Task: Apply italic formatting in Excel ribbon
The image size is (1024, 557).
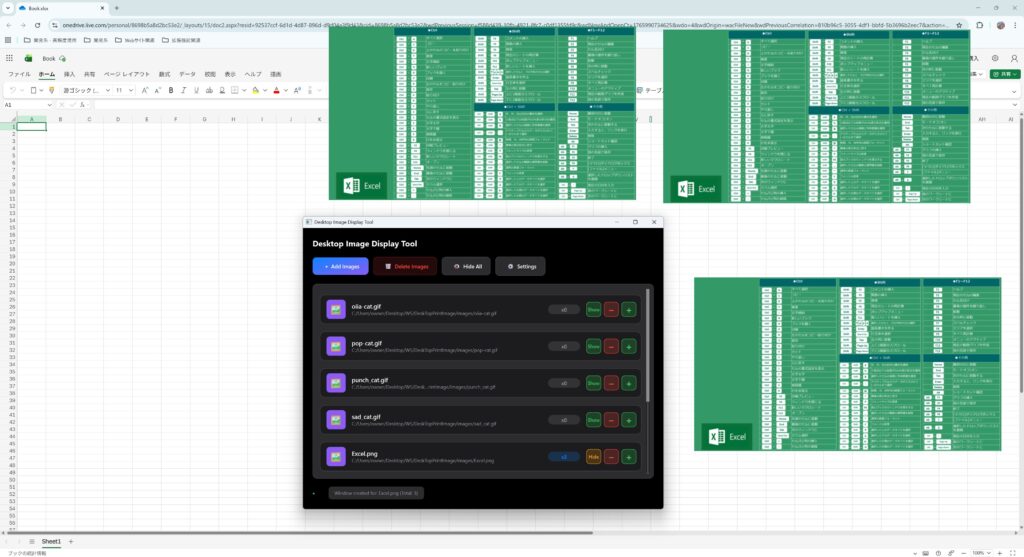Action: coord(183,90)
